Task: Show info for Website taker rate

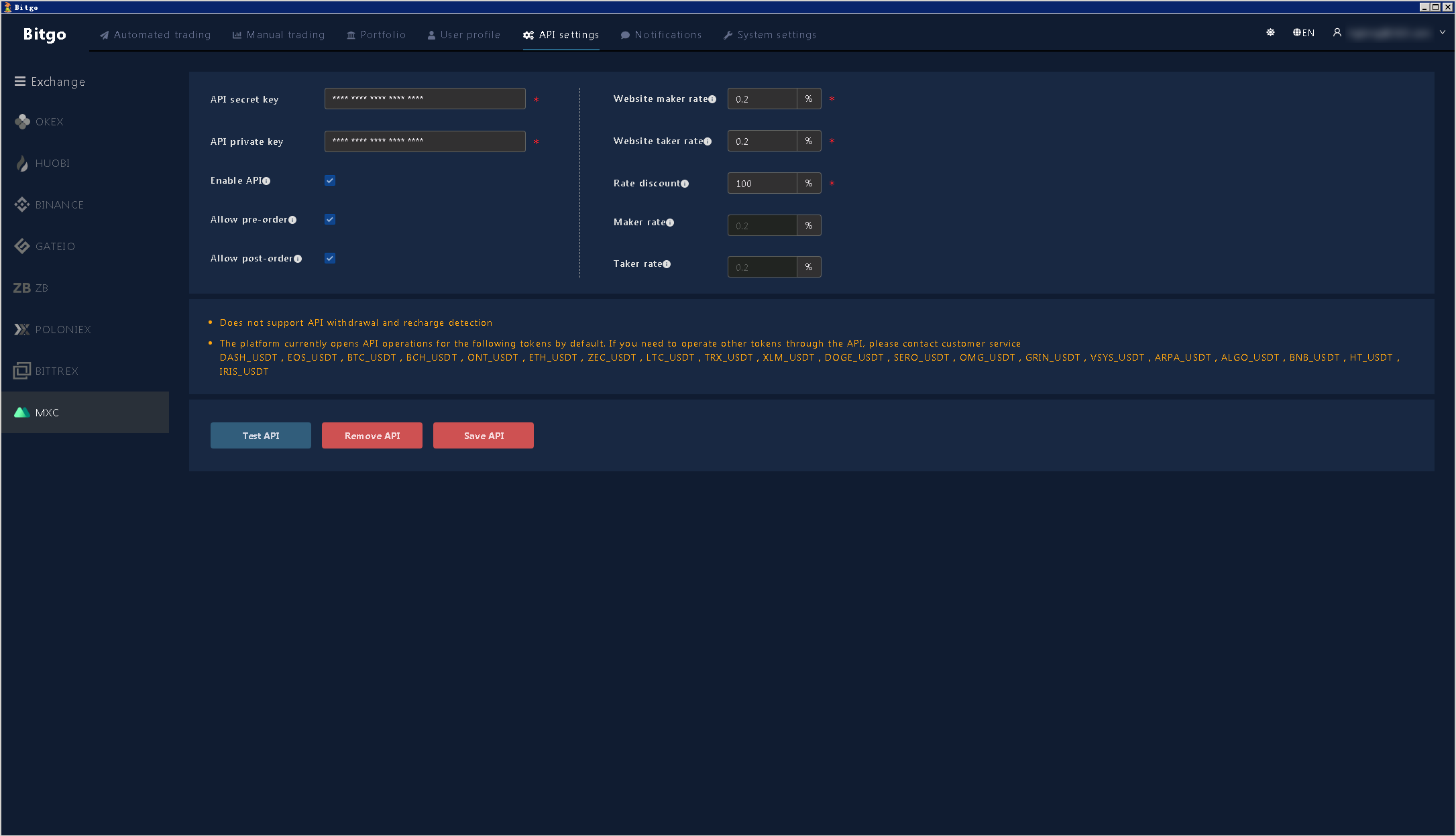Action: 708,141
